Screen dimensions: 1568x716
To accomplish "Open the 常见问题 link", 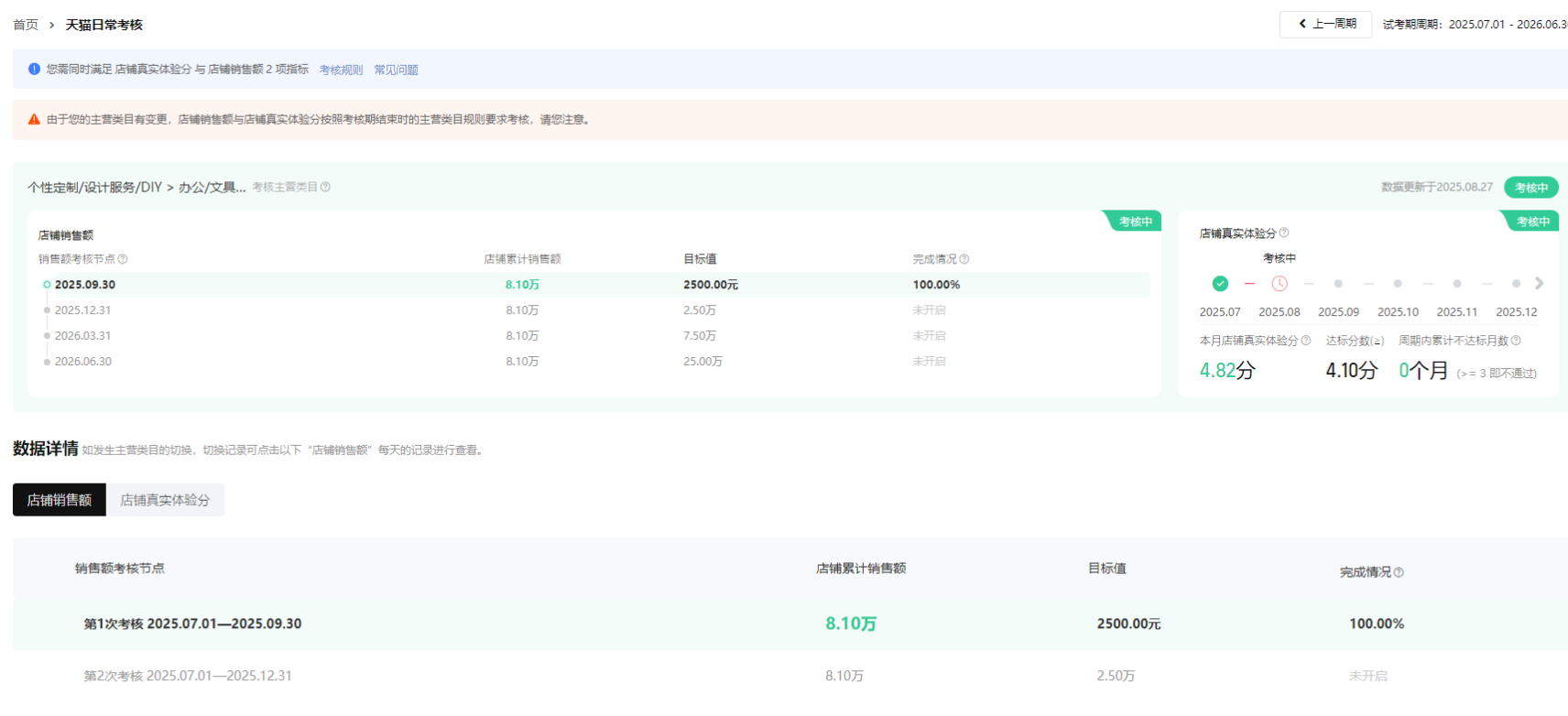I will (396, 70).
